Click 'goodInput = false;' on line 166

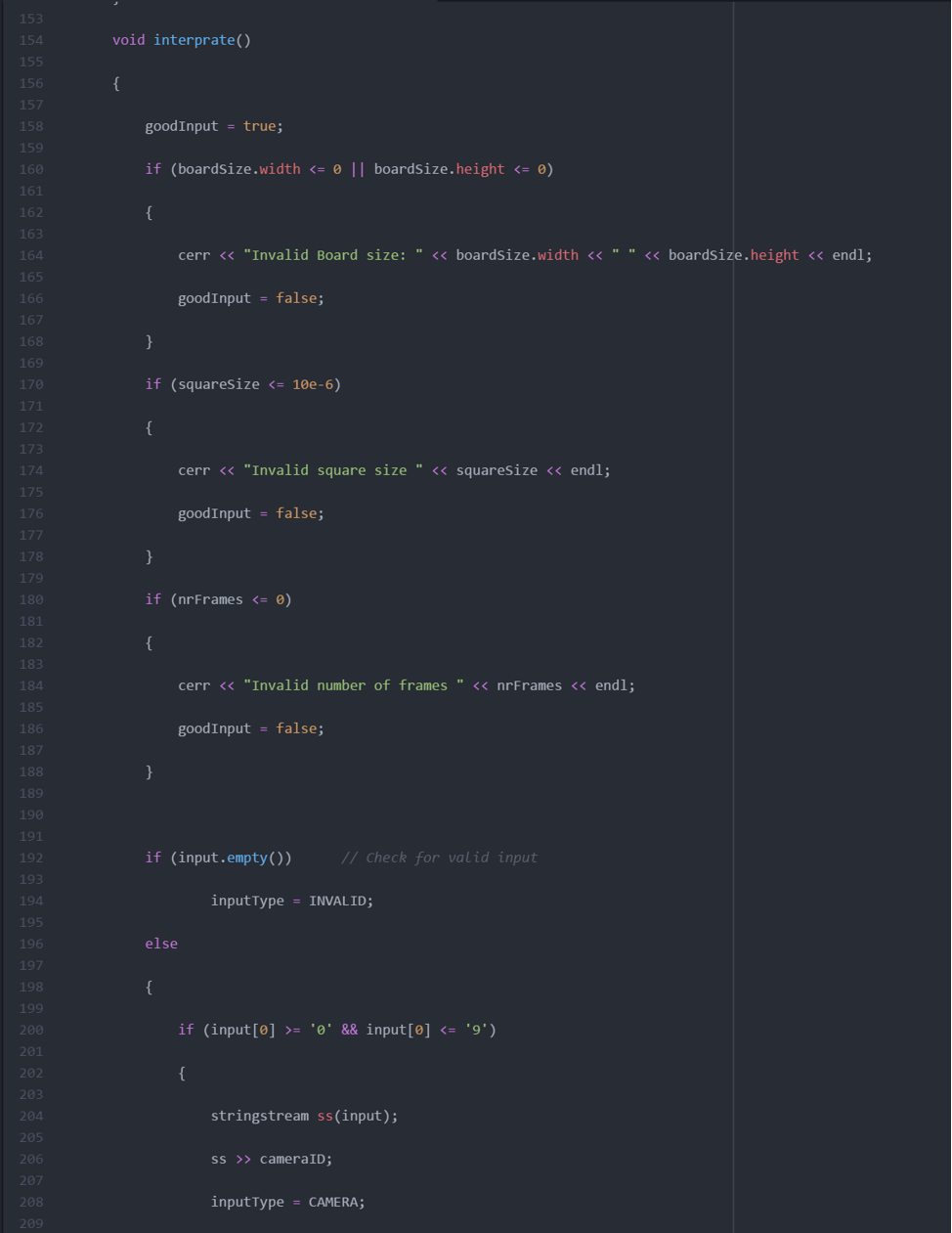point(251,298)
